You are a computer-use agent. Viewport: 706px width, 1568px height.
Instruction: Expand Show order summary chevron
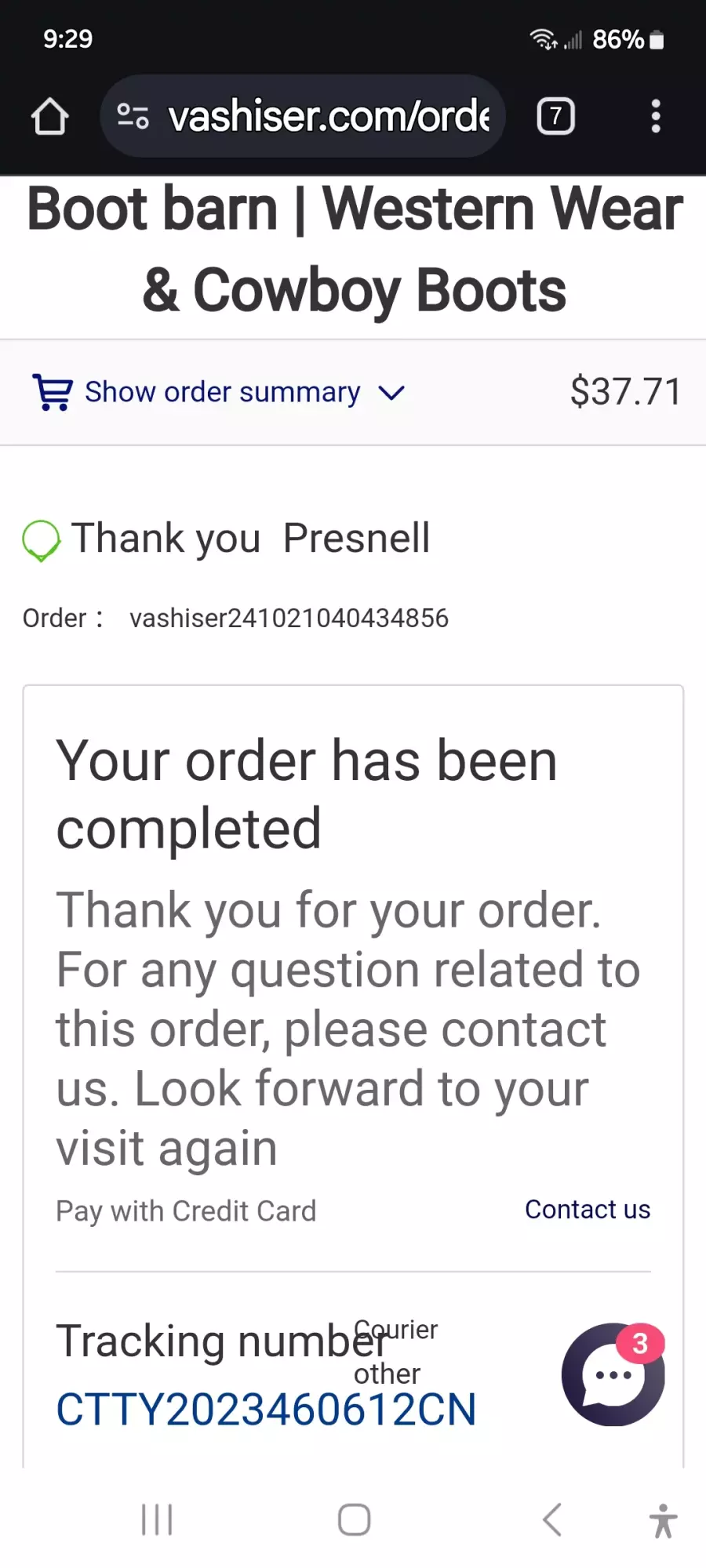[391, 392]
